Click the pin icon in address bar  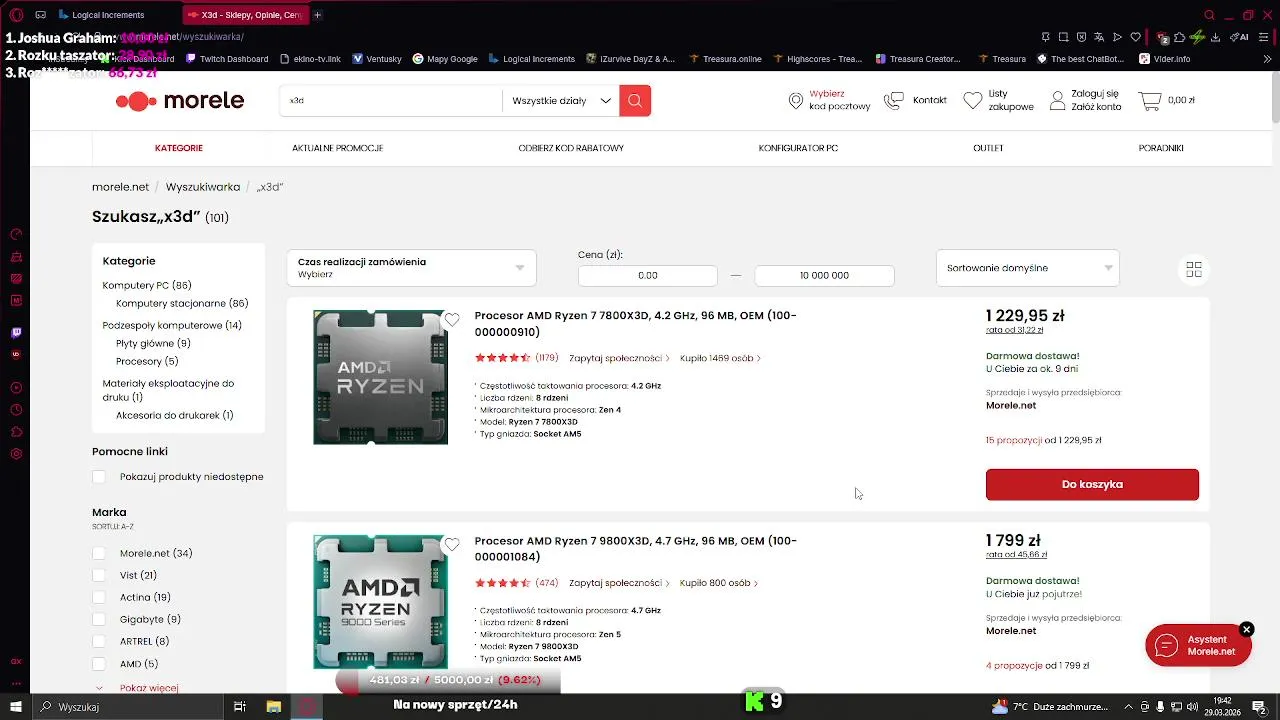(1045, 37)
